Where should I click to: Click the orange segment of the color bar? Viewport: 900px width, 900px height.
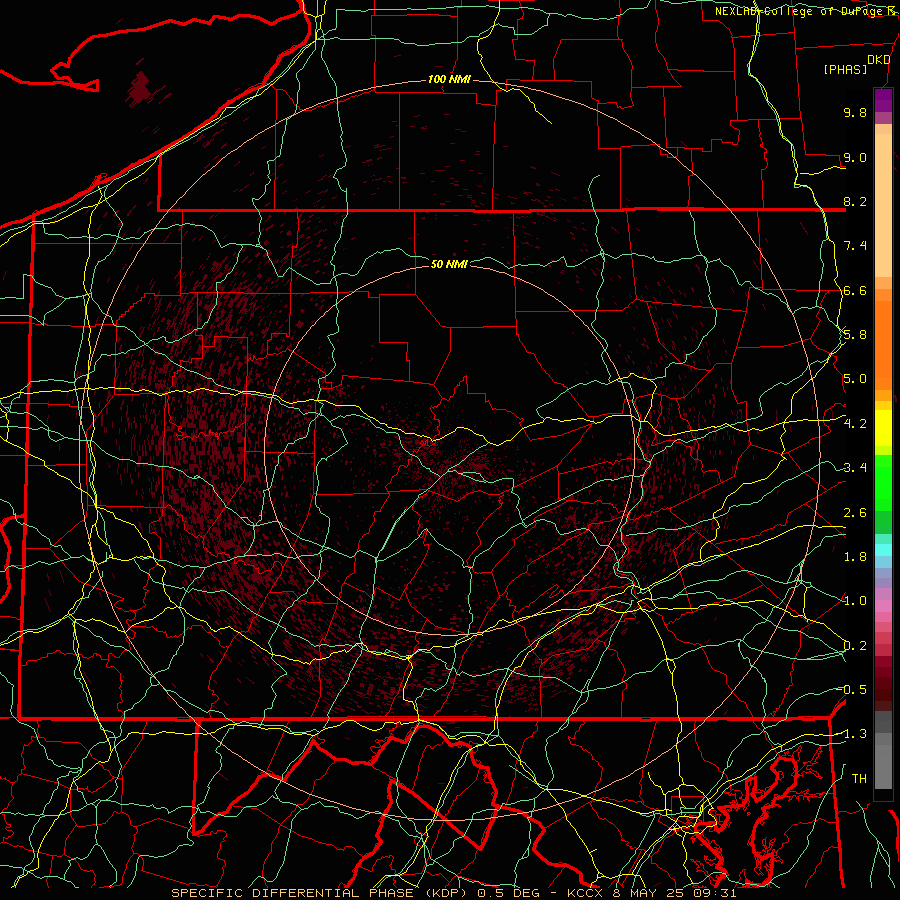pos(883,344)
